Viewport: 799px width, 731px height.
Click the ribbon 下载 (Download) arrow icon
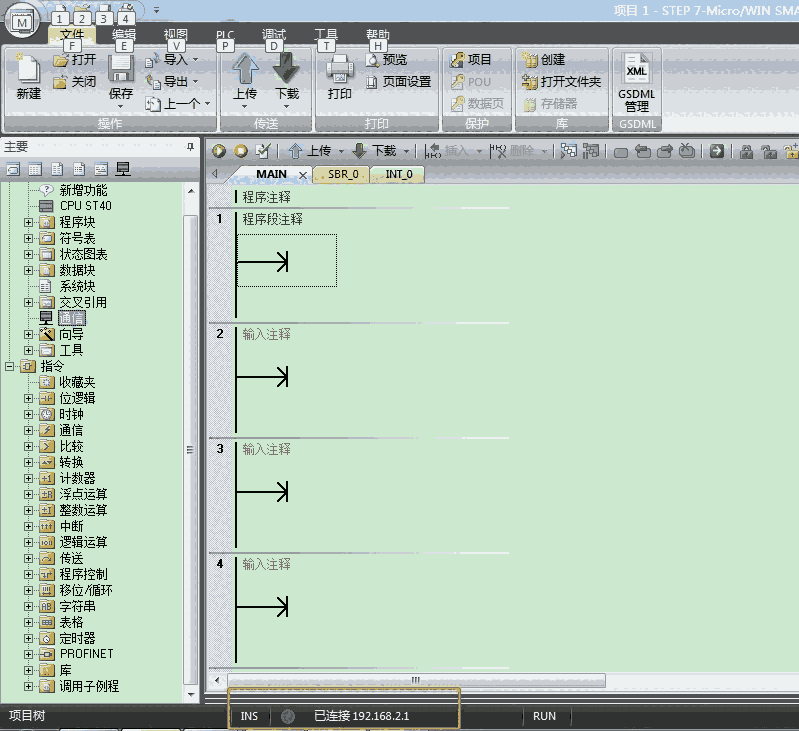point(287,69)
